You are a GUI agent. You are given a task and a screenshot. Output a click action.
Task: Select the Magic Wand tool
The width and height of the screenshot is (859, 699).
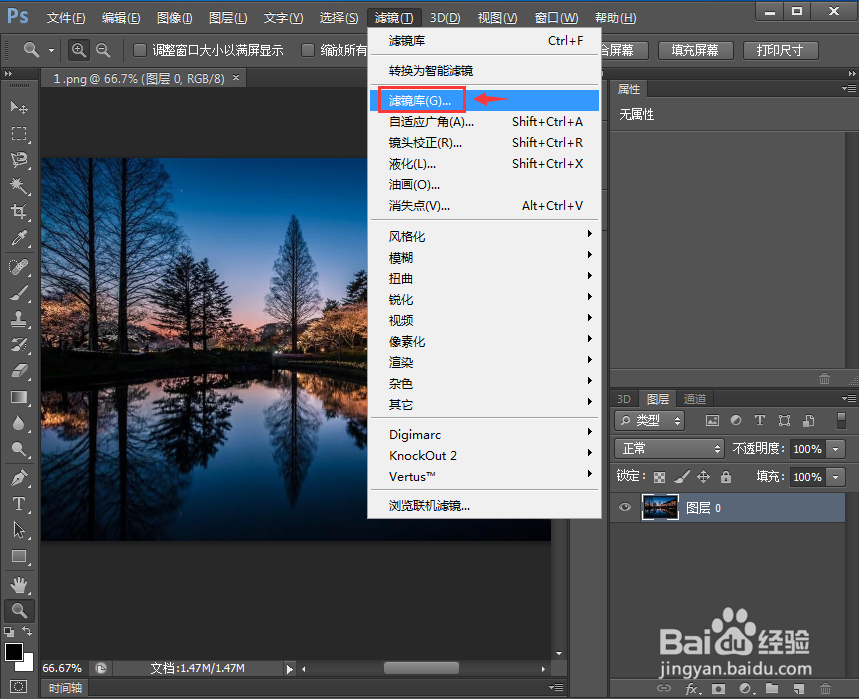(19, 186)
